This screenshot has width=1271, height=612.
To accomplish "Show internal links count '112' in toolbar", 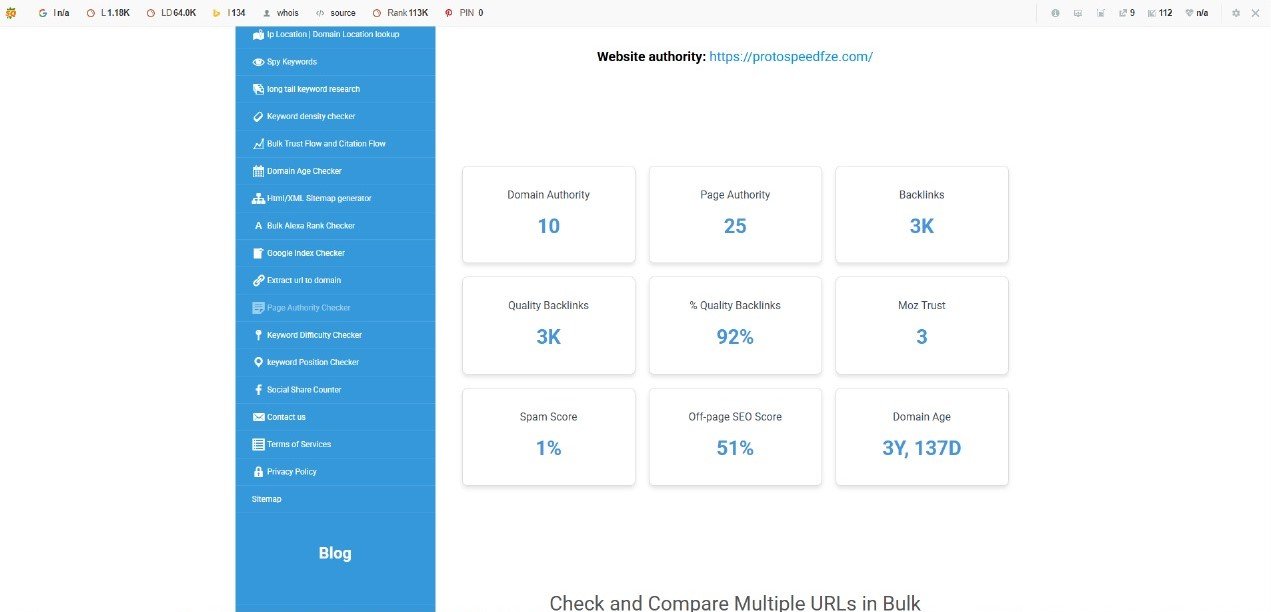I will [1159, 13].
